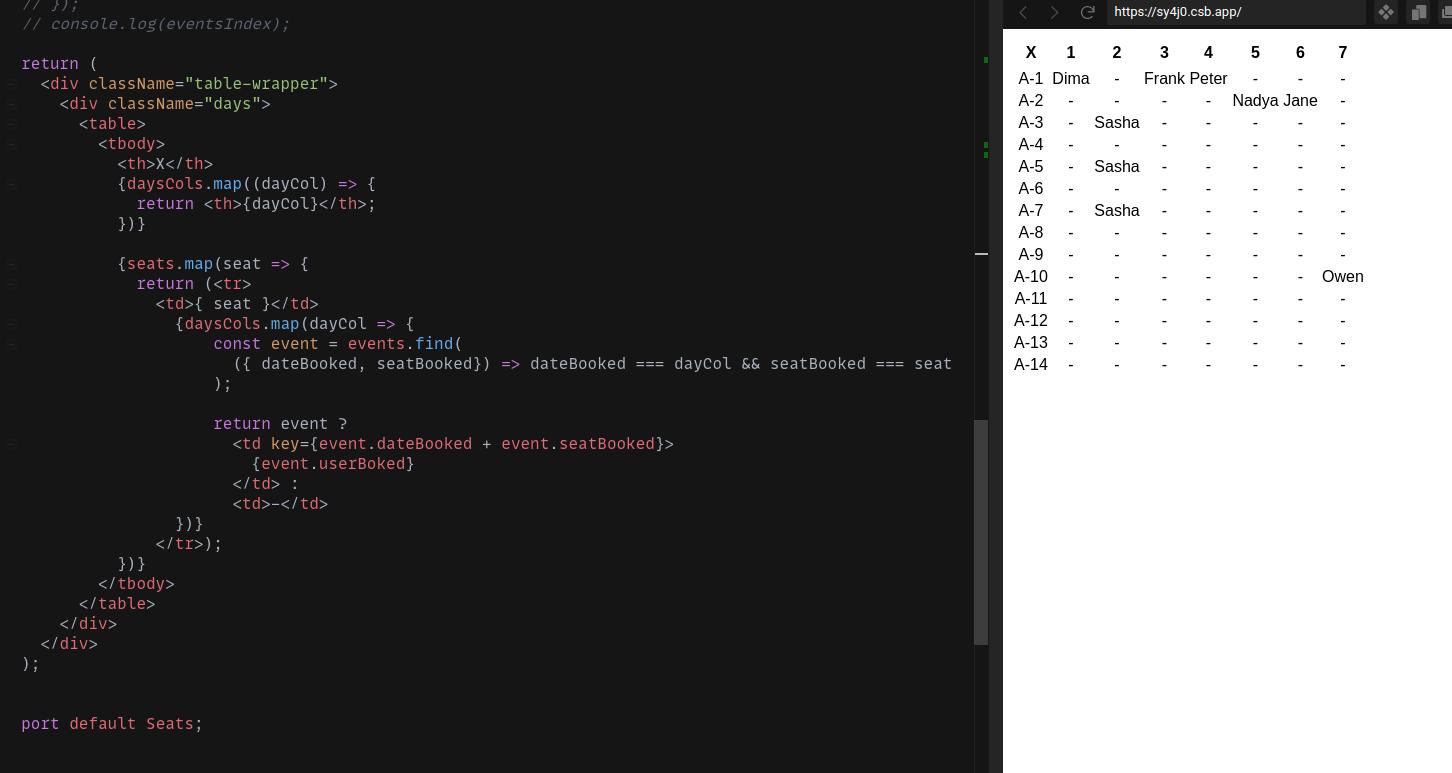The width and height of the screenshot is (1452, 773).
Task: Place cursor on "days" className string
Action: [x=232, y=104]
